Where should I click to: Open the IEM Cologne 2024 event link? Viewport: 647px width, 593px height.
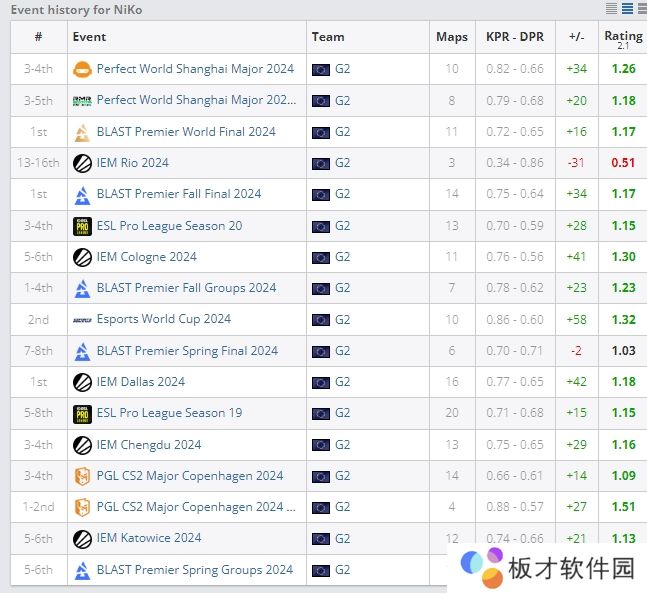[146, 257]
